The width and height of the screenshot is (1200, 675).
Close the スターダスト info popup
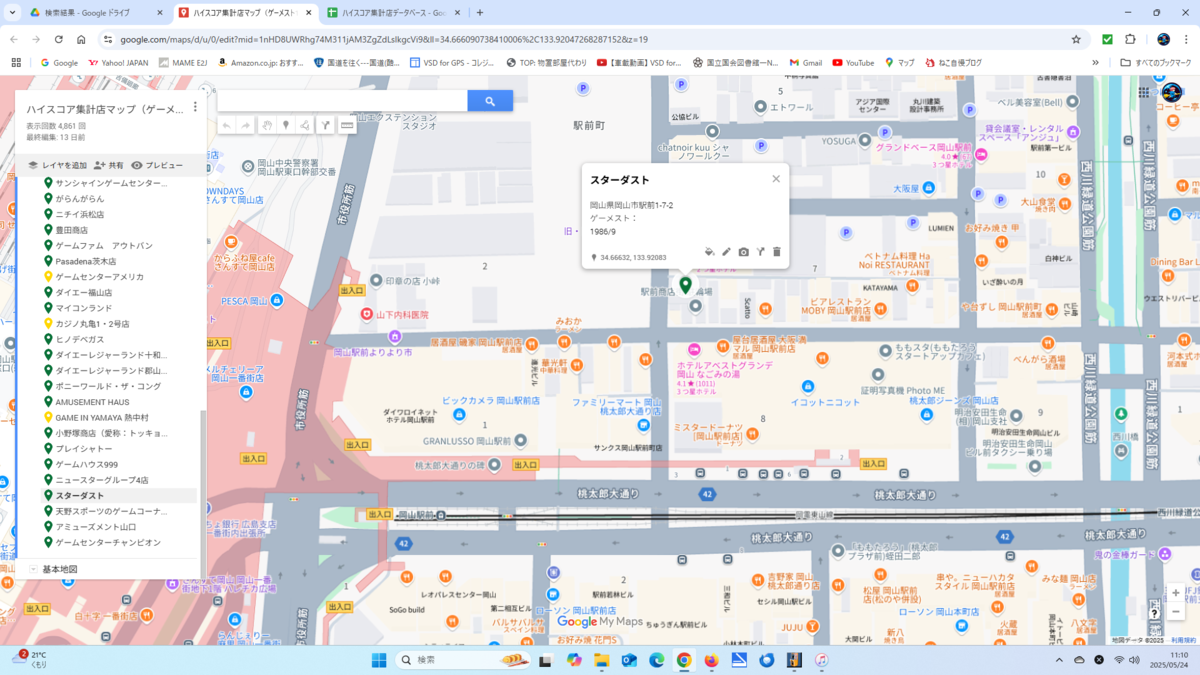coord(776,179)
